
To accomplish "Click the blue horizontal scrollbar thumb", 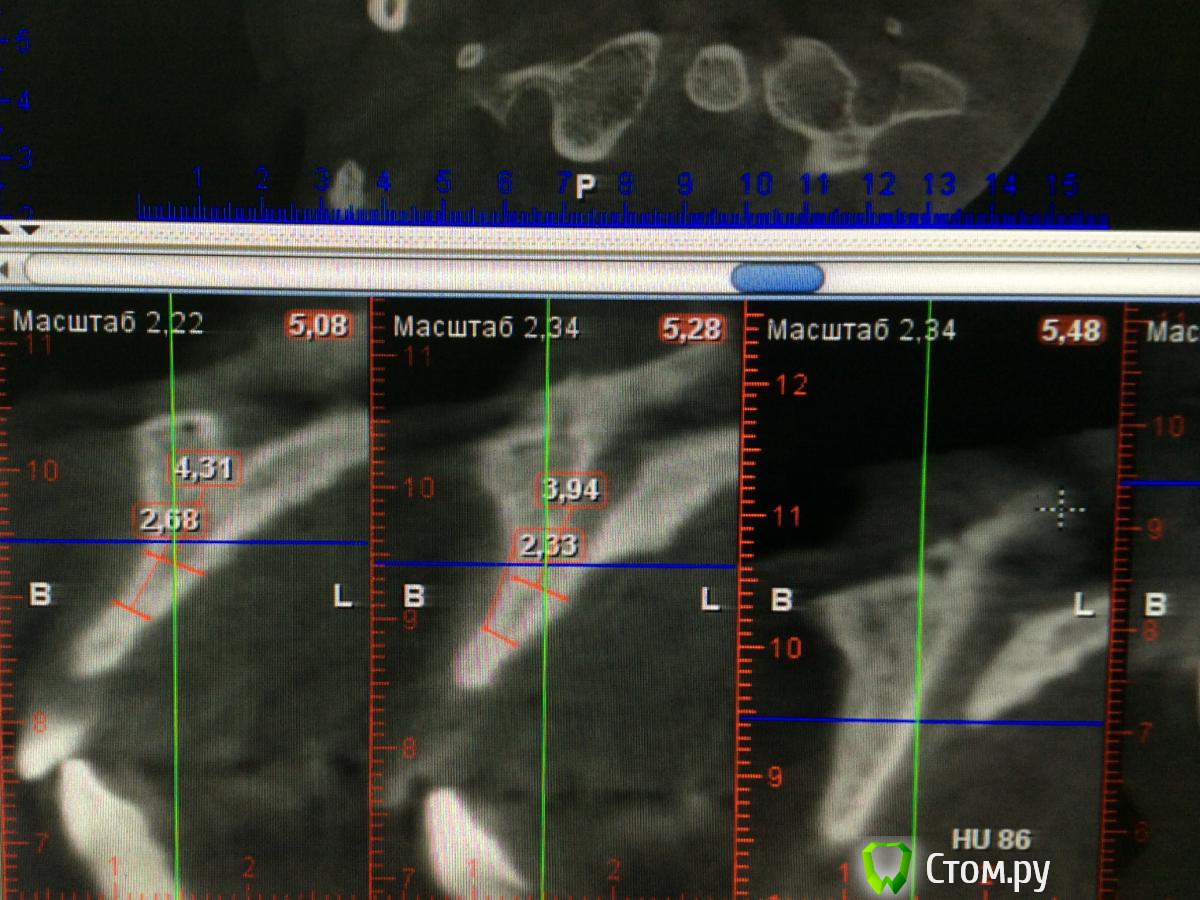I will [777, 277].
